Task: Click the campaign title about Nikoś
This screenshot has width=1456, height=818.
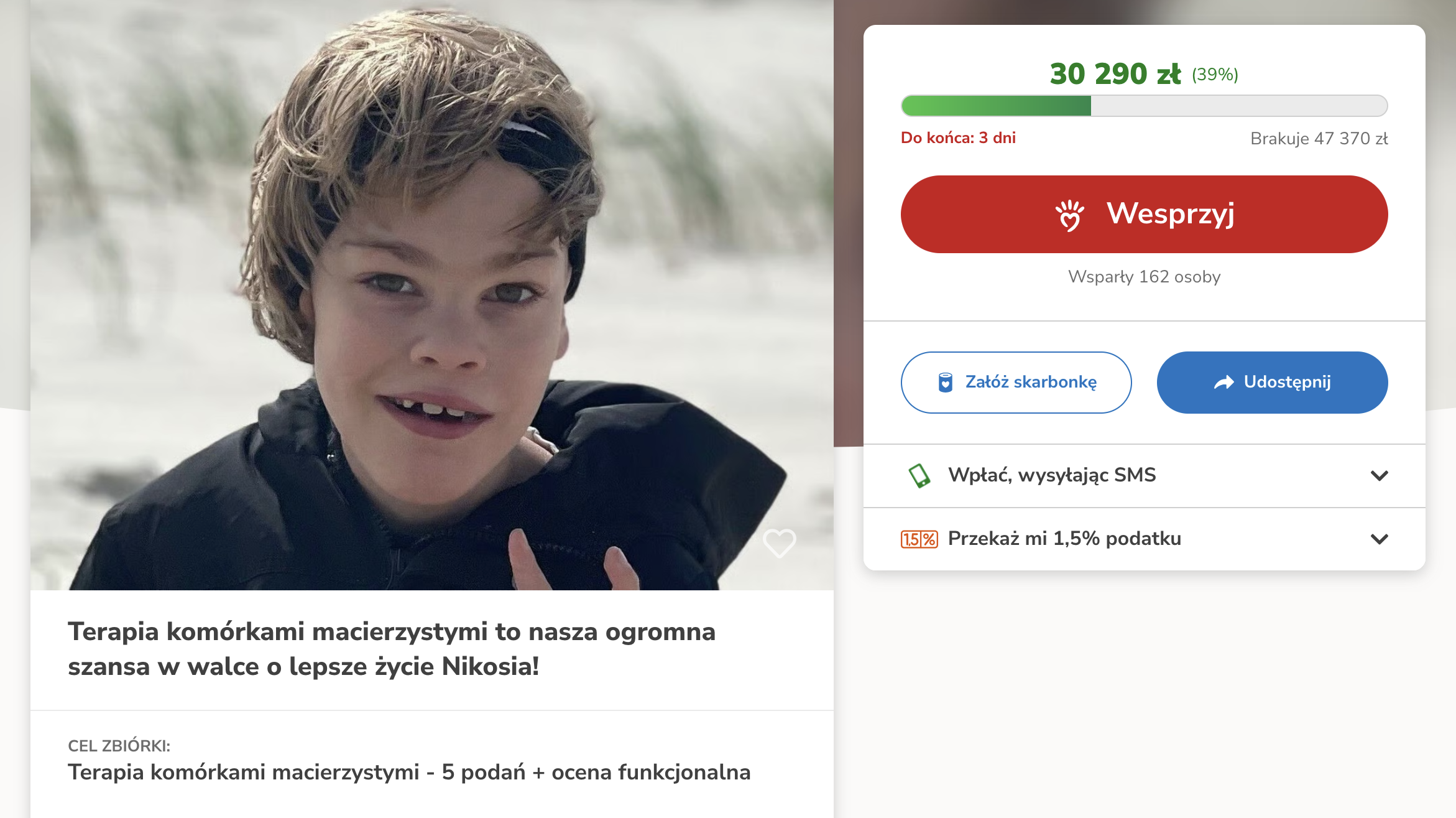Action: tap(392, 649)
